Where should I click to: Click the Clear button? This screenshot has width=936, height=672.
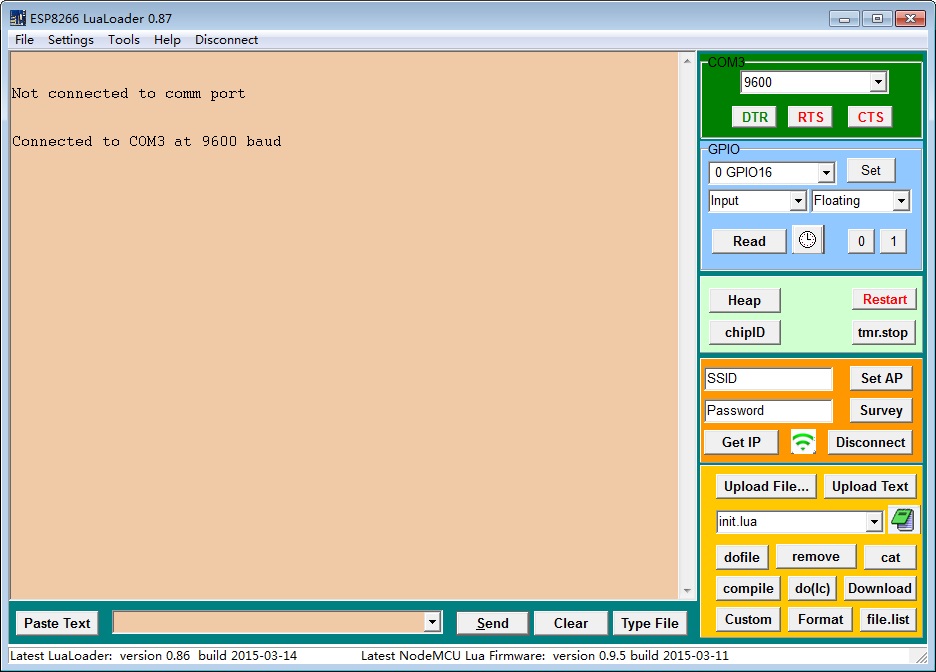coord(570,623)
